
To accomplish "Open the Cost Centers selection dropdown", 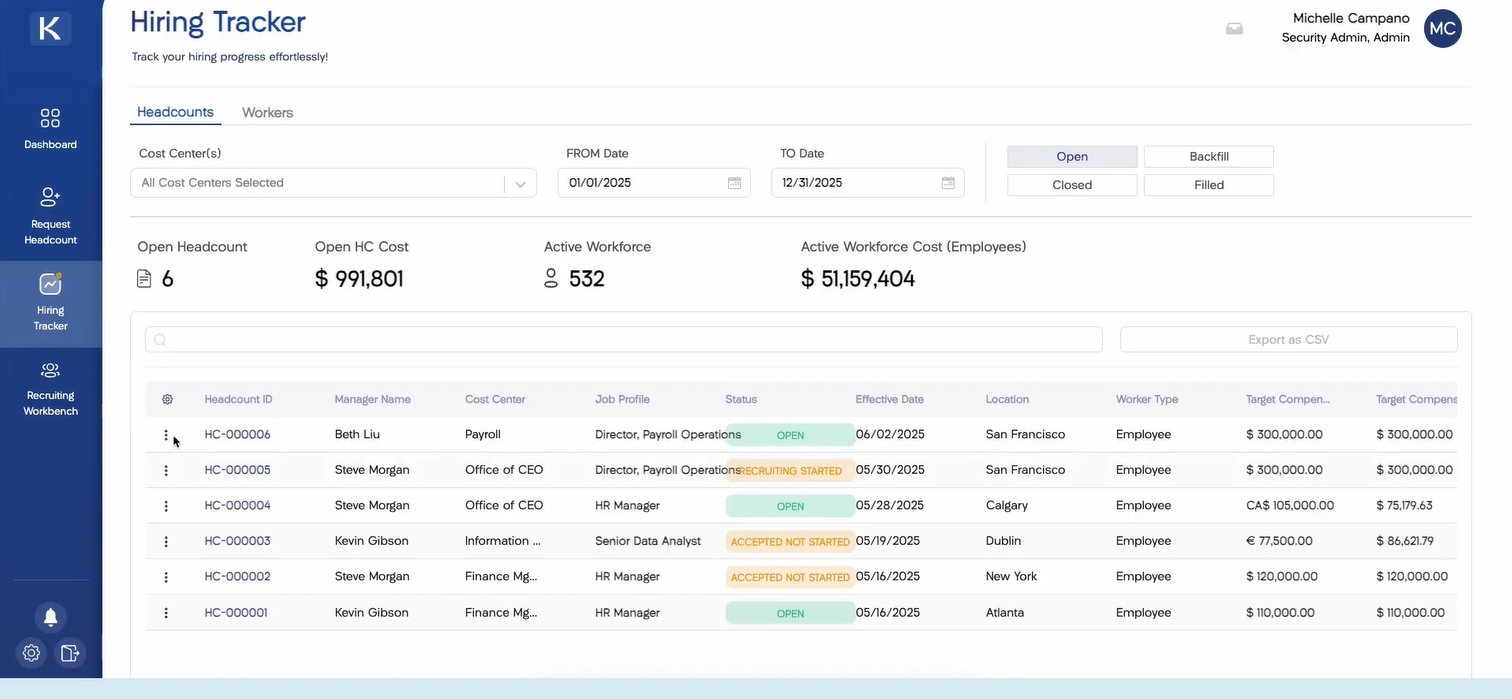I will (x=520, y=183).
